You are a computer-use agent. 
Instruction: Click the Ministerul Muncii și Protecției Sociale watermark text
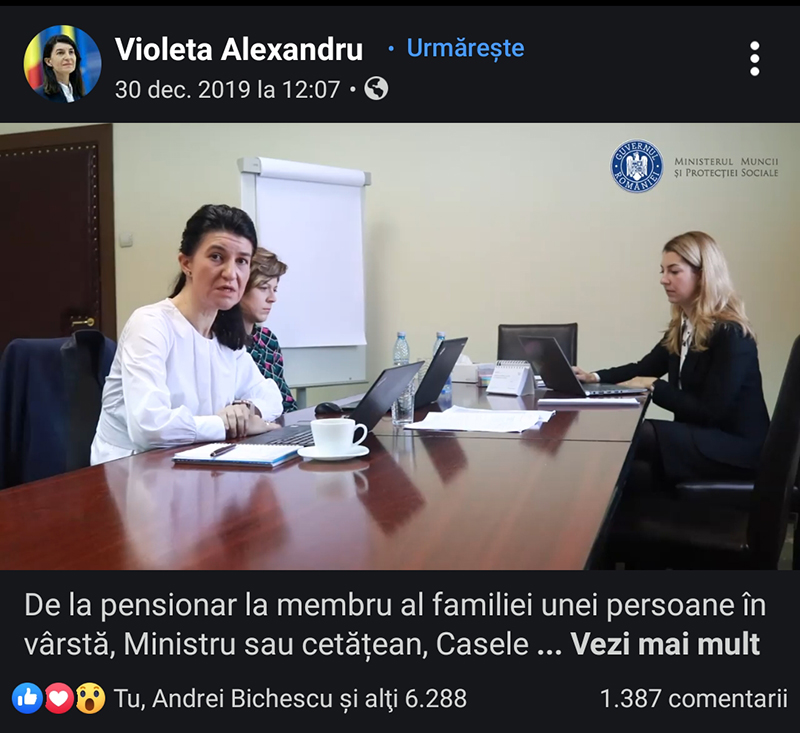click(x=726, y=167)
